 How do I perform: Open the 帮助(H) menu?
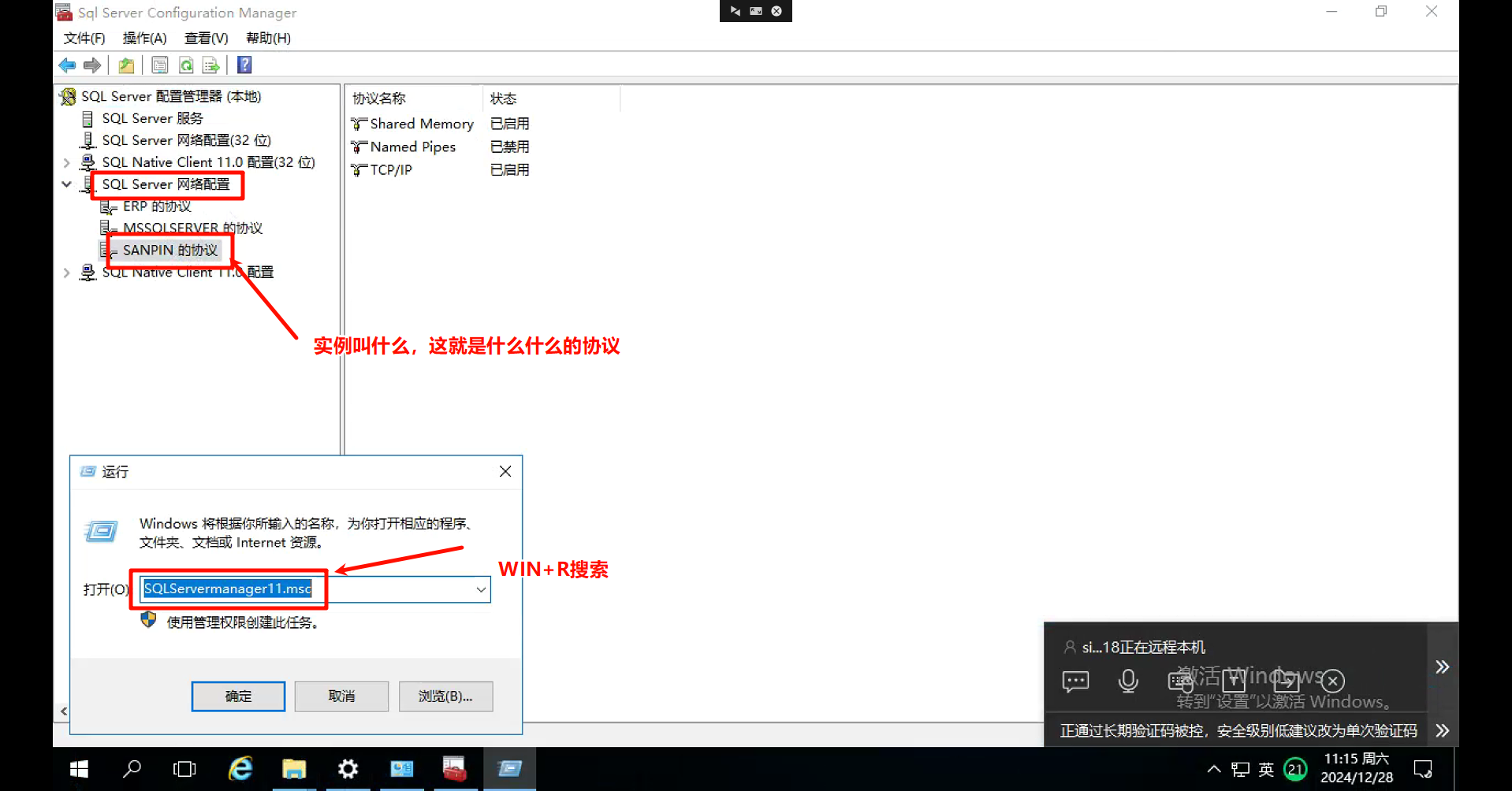(268, 38)
